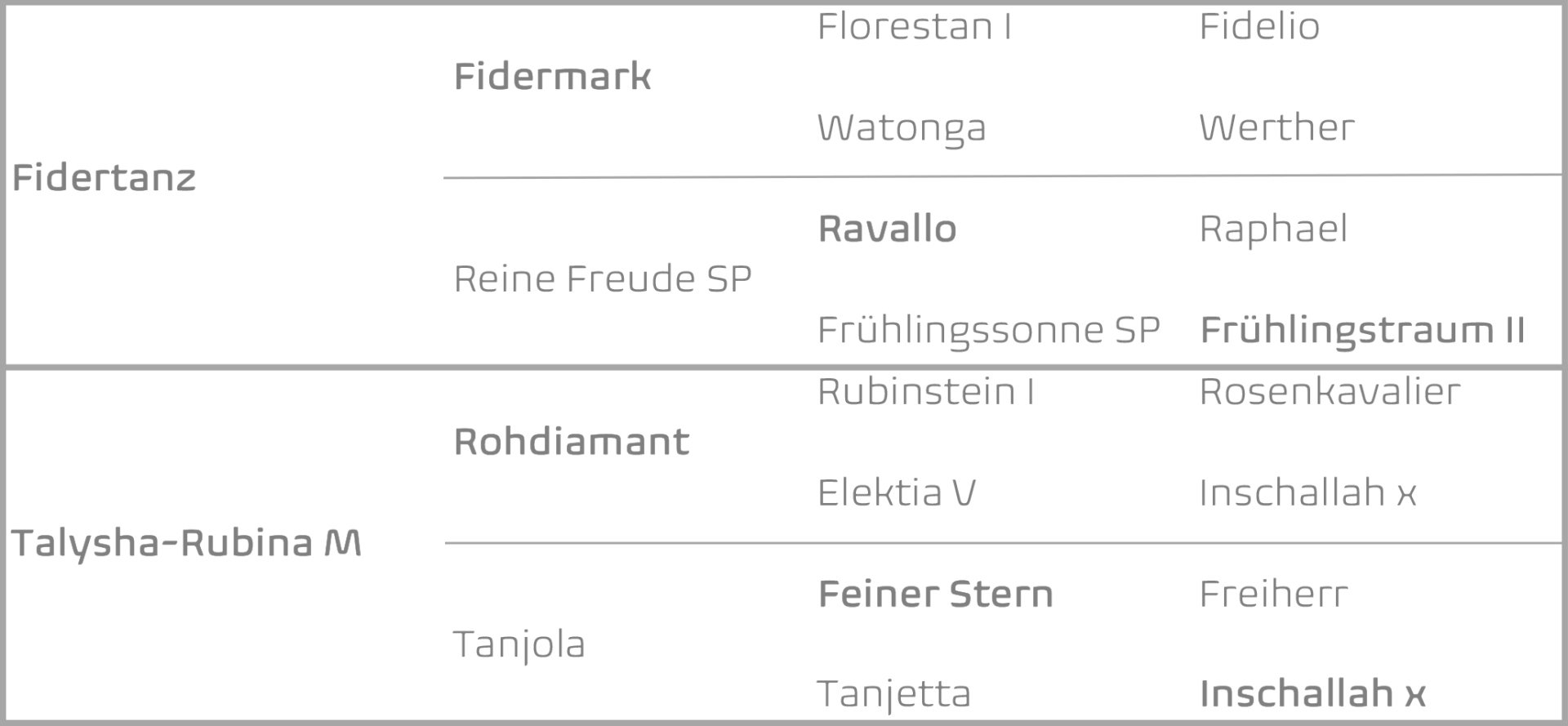Screen dimensions: 1568x726
Task: Click the Tanjetta ancestor name
Action: pos(893,694)
